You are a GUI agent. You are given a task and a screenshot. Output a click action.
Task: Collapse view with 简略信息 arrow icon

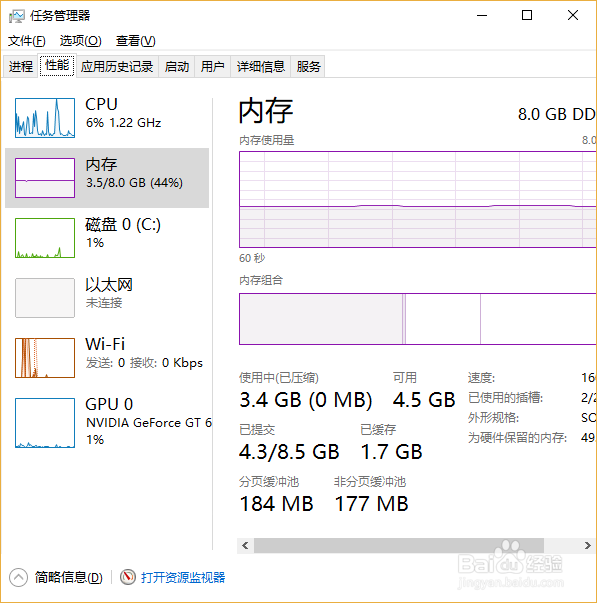[18, 577]
